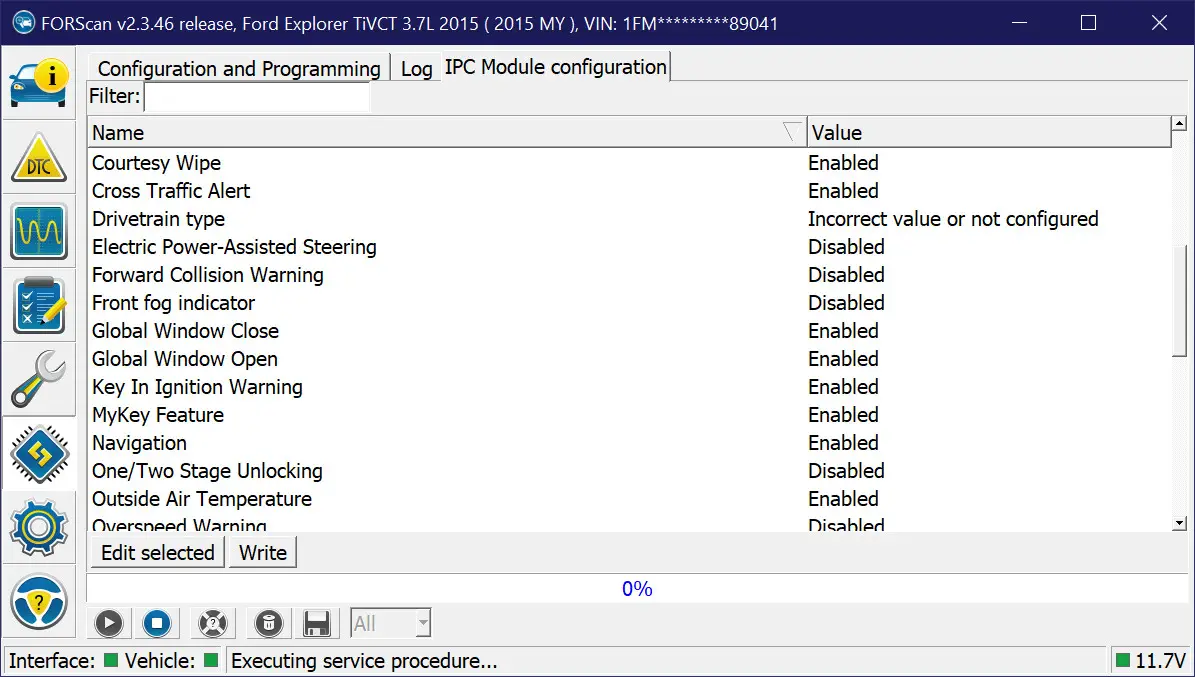The width and height of the screenshot is (1195, 677).
Task: Open the help steering wheel section
Action: pyautogui.click(x=39, y=602)
